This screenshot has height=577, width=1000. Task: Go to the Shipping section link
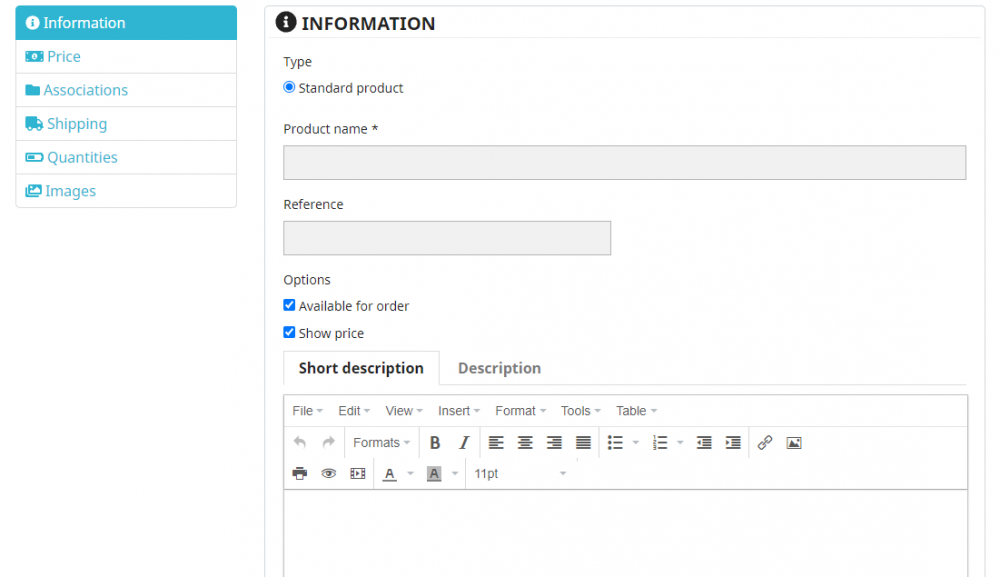76,124
